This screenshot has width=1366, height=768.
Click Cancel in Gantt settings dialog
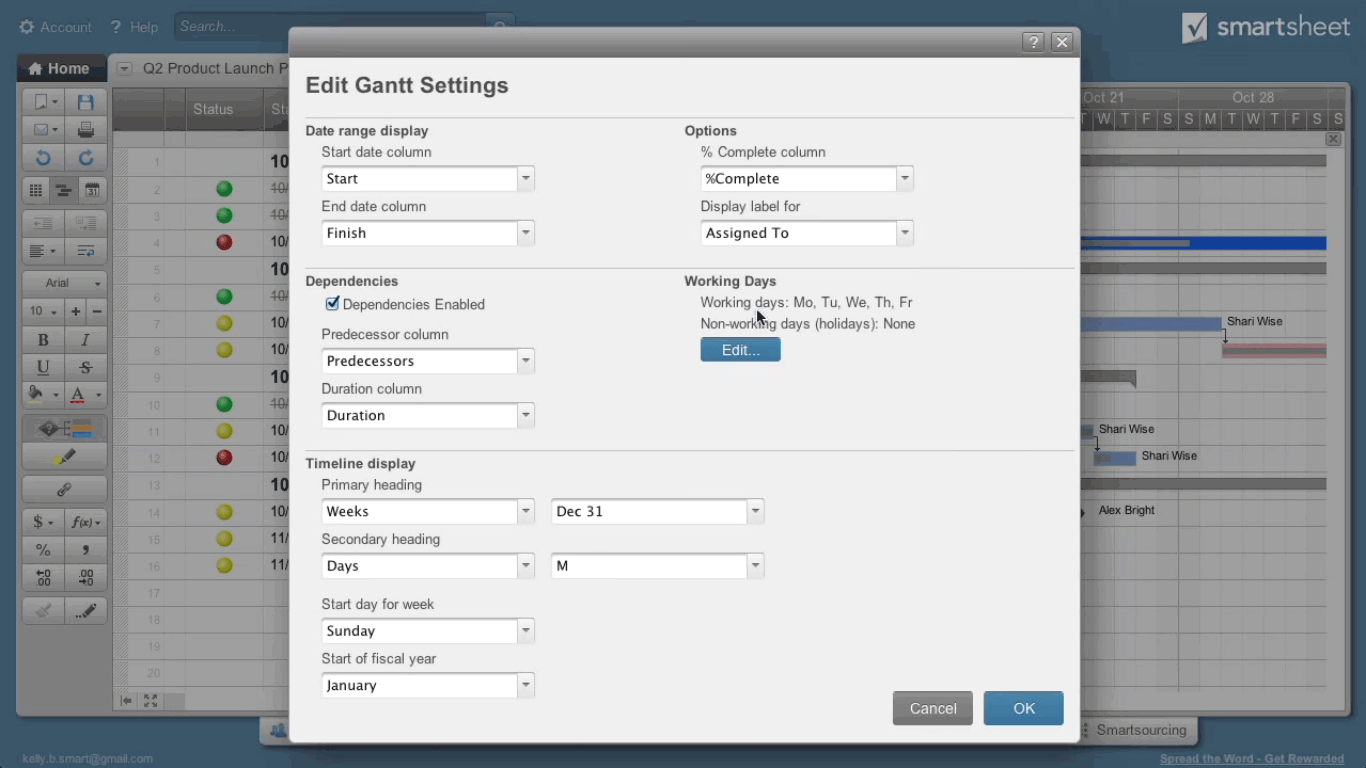[932, 708]
